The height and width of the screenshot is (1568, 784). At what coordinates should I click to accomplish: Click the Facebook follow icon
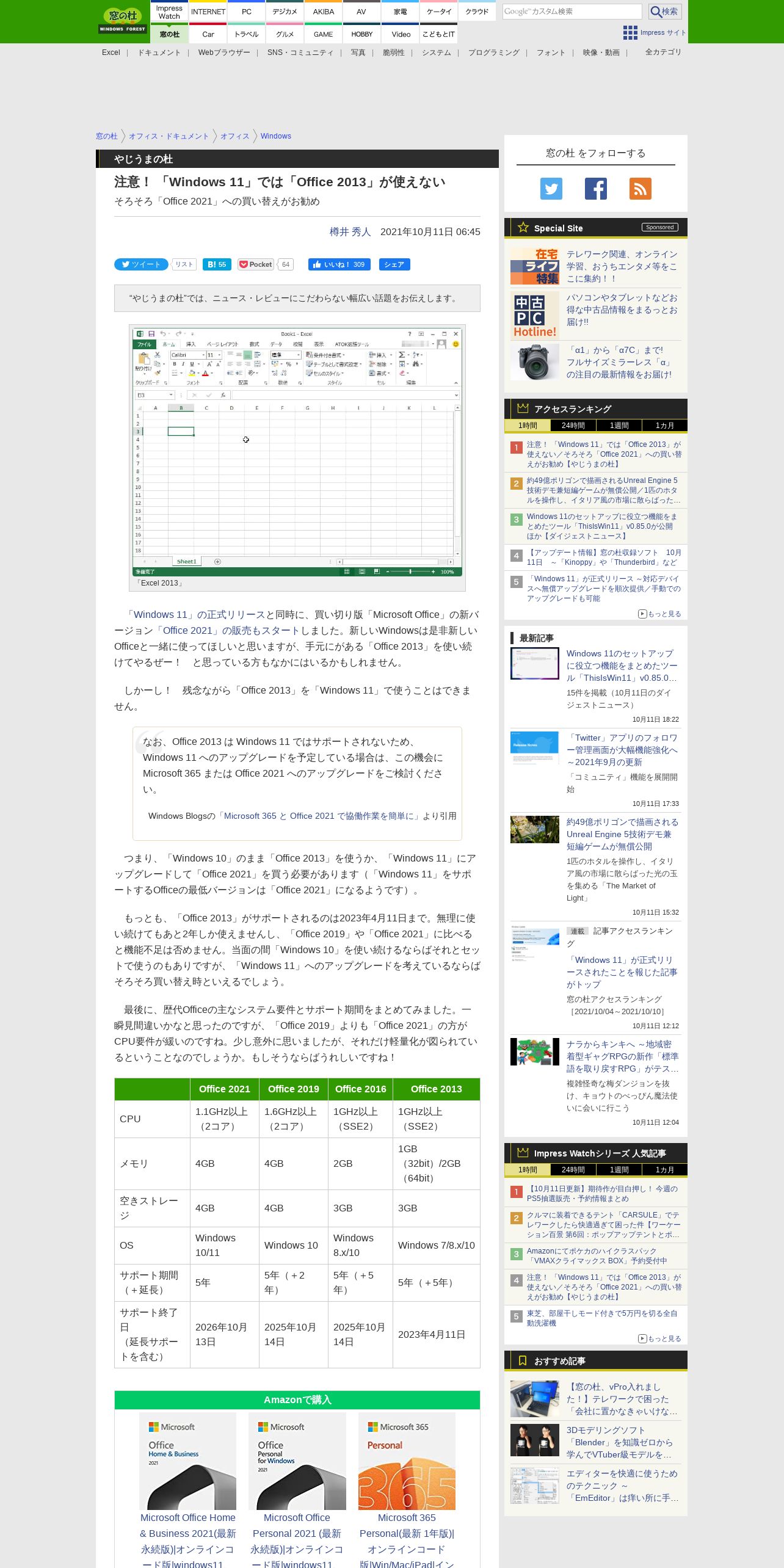[596, 189]
